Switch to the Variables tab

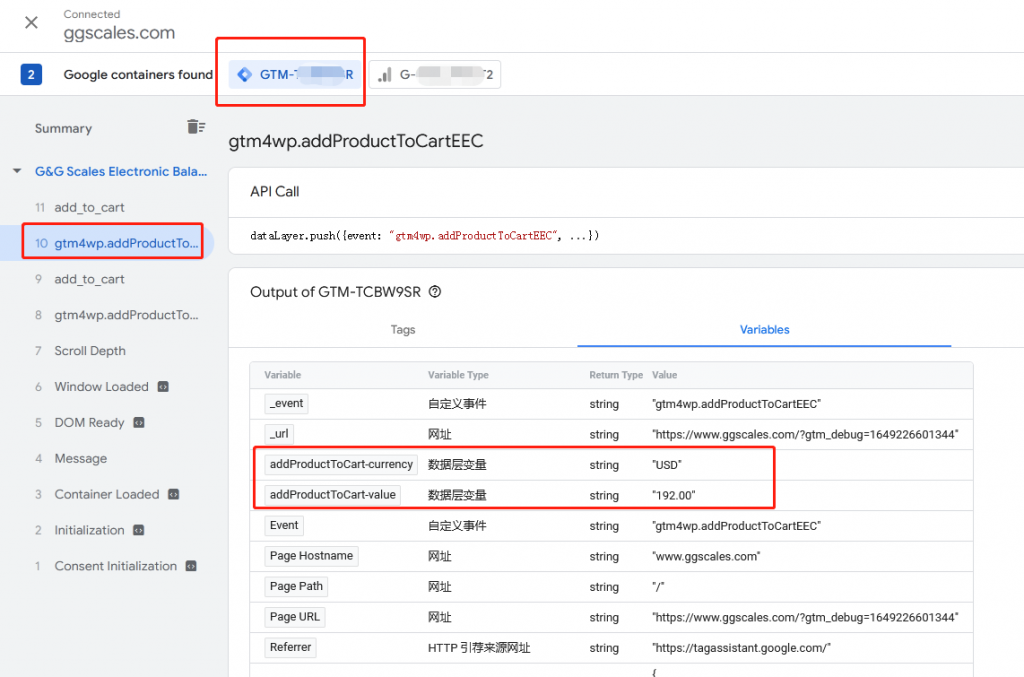coord(764,330)
